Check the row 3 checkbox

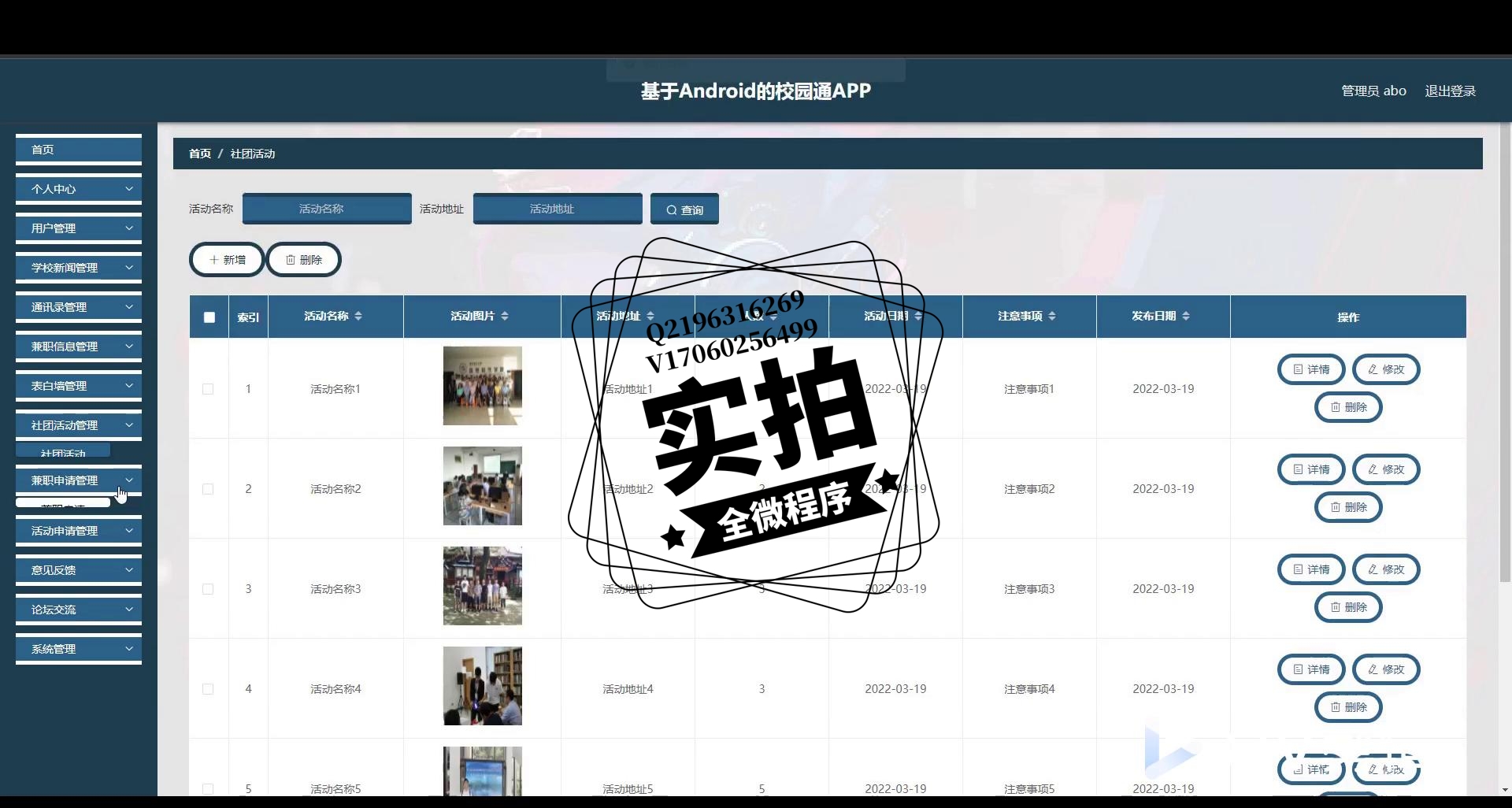pos(208,589)
